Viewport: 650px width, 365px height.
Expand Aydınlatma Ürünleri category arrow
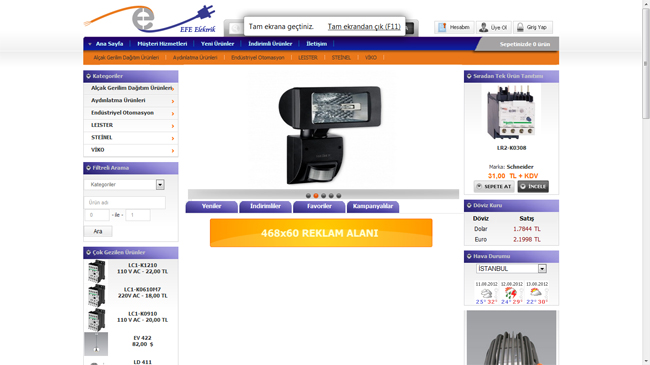point(173,101)
